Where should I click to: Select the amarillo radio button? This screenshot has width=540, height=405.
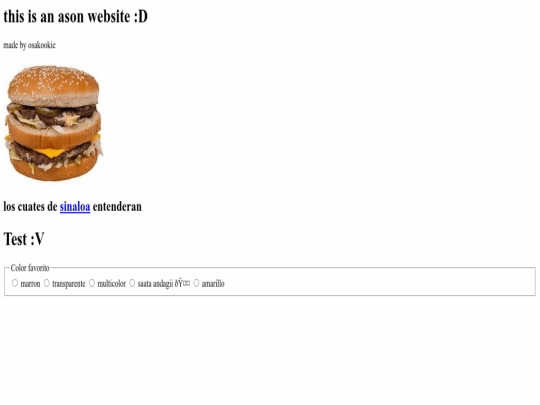(x=196, y=283)
